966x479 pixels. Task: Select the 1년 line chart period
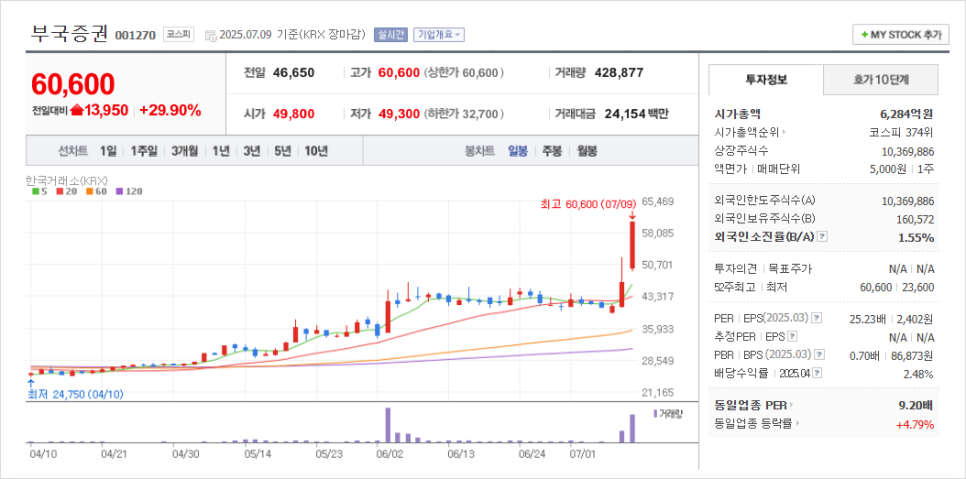click(x=220, y=151)
